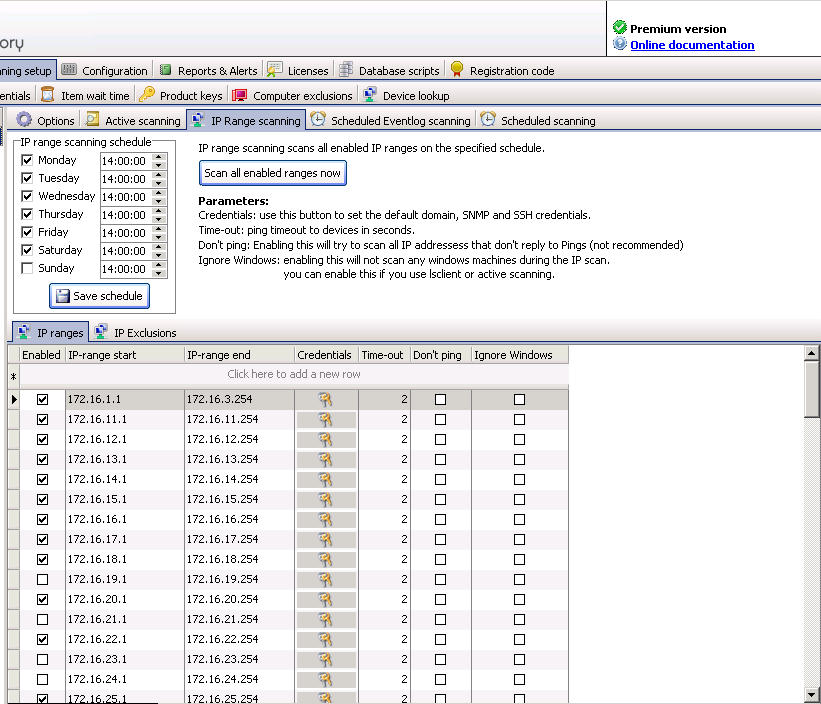Increase Tuesday's scan time with stepper

pos(160,174)
